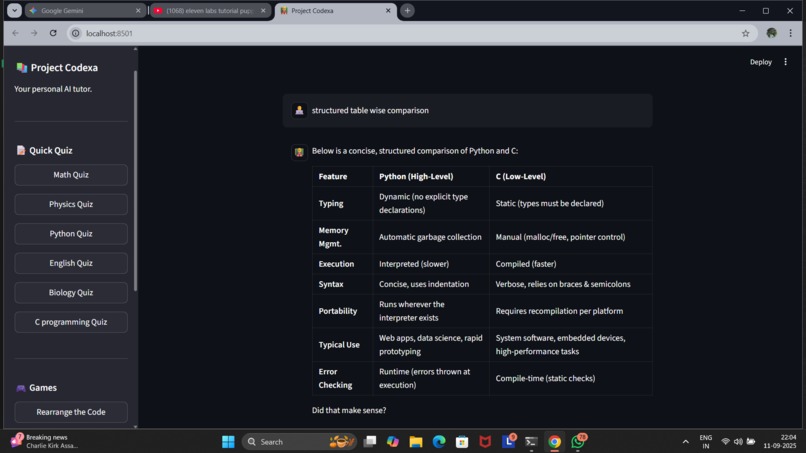
Task: Launch the Python Quiz
Action: [71, 233]
